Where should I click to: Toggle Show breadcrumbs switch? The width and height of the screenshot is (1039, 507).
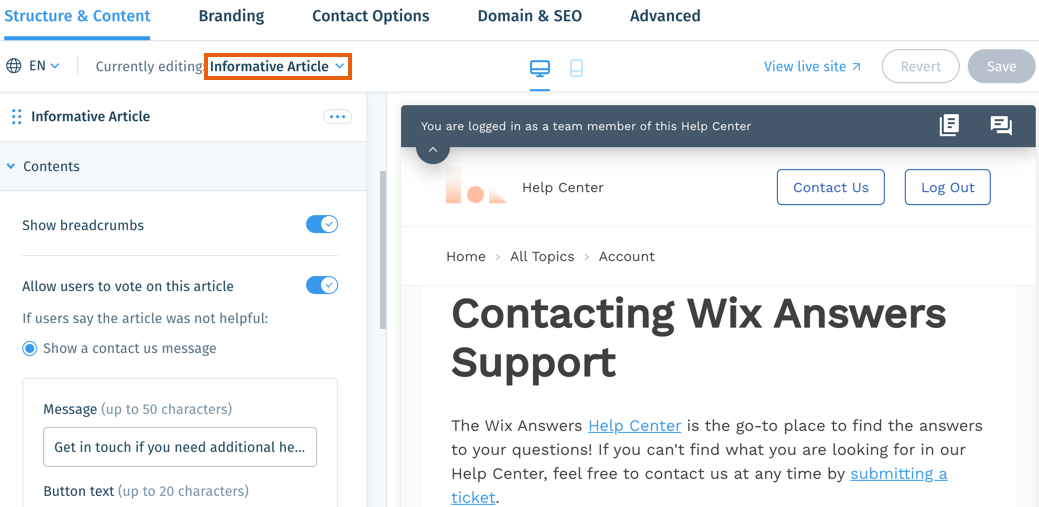pyautogui.click(x=322, y=225)
